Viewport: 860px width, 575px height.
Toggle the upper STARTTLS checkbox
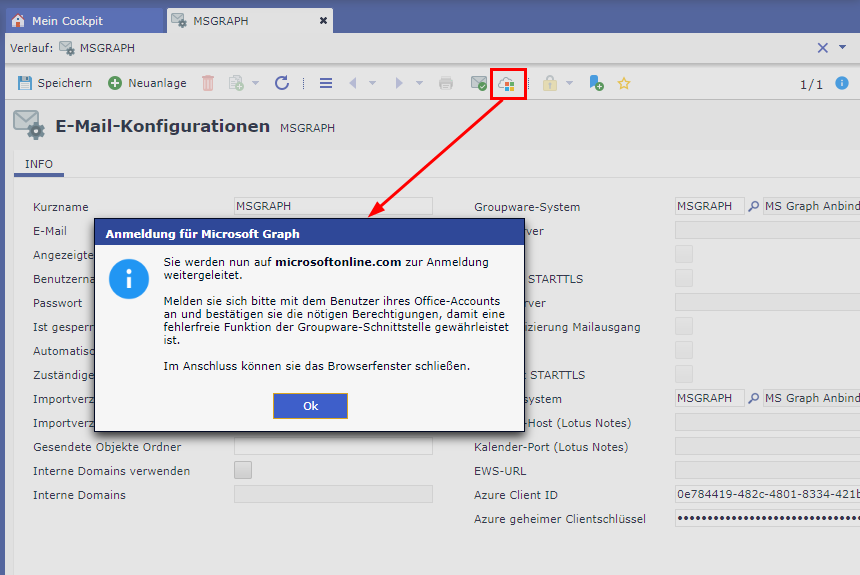coord(684,278)
